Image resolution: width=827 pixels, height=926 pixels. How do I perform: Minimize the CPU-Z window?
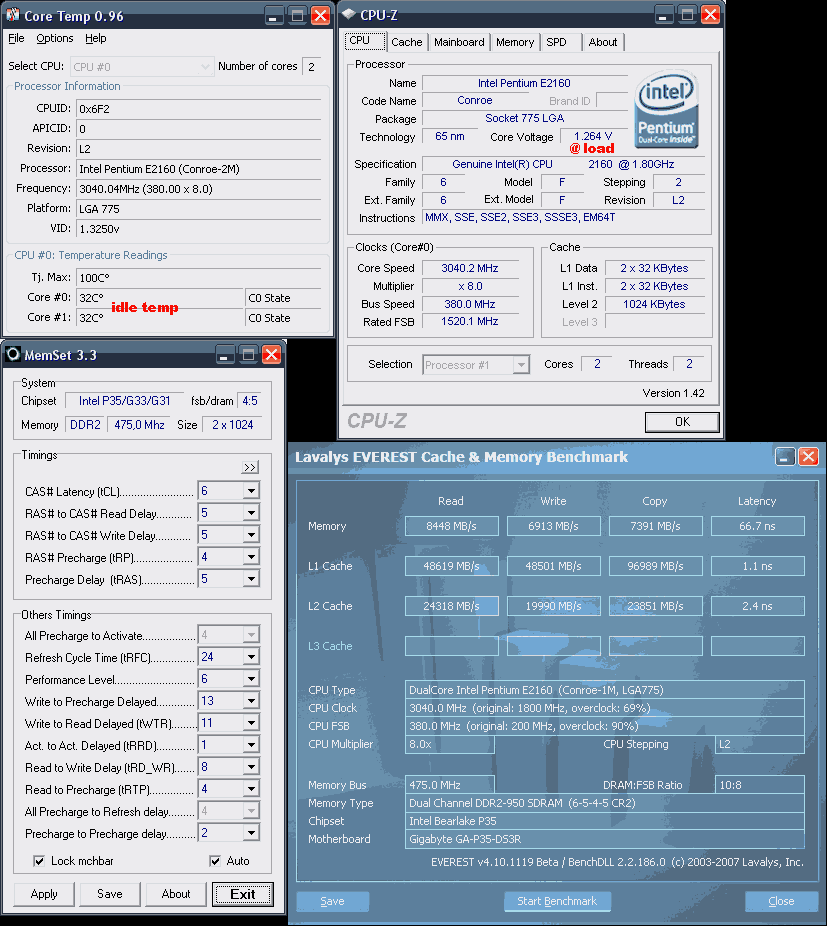click(663, 15)
